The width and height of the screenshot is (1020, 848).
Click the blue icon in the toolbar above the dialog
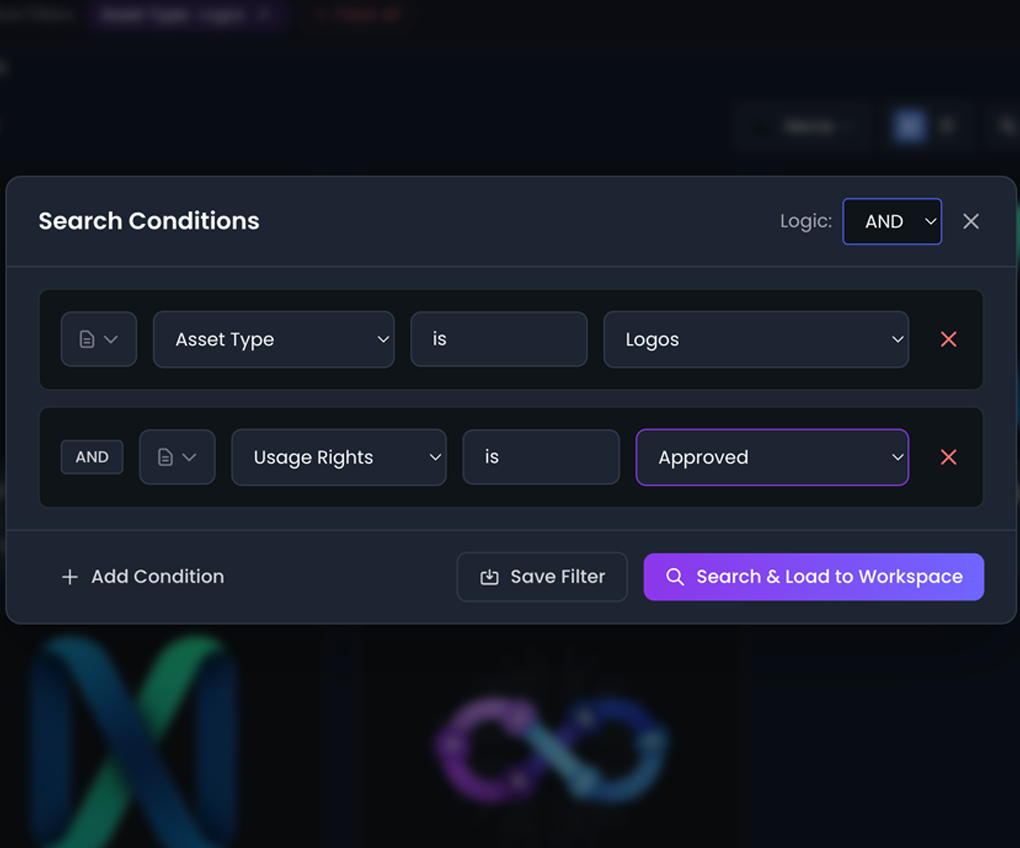click(x=908, y=125)
